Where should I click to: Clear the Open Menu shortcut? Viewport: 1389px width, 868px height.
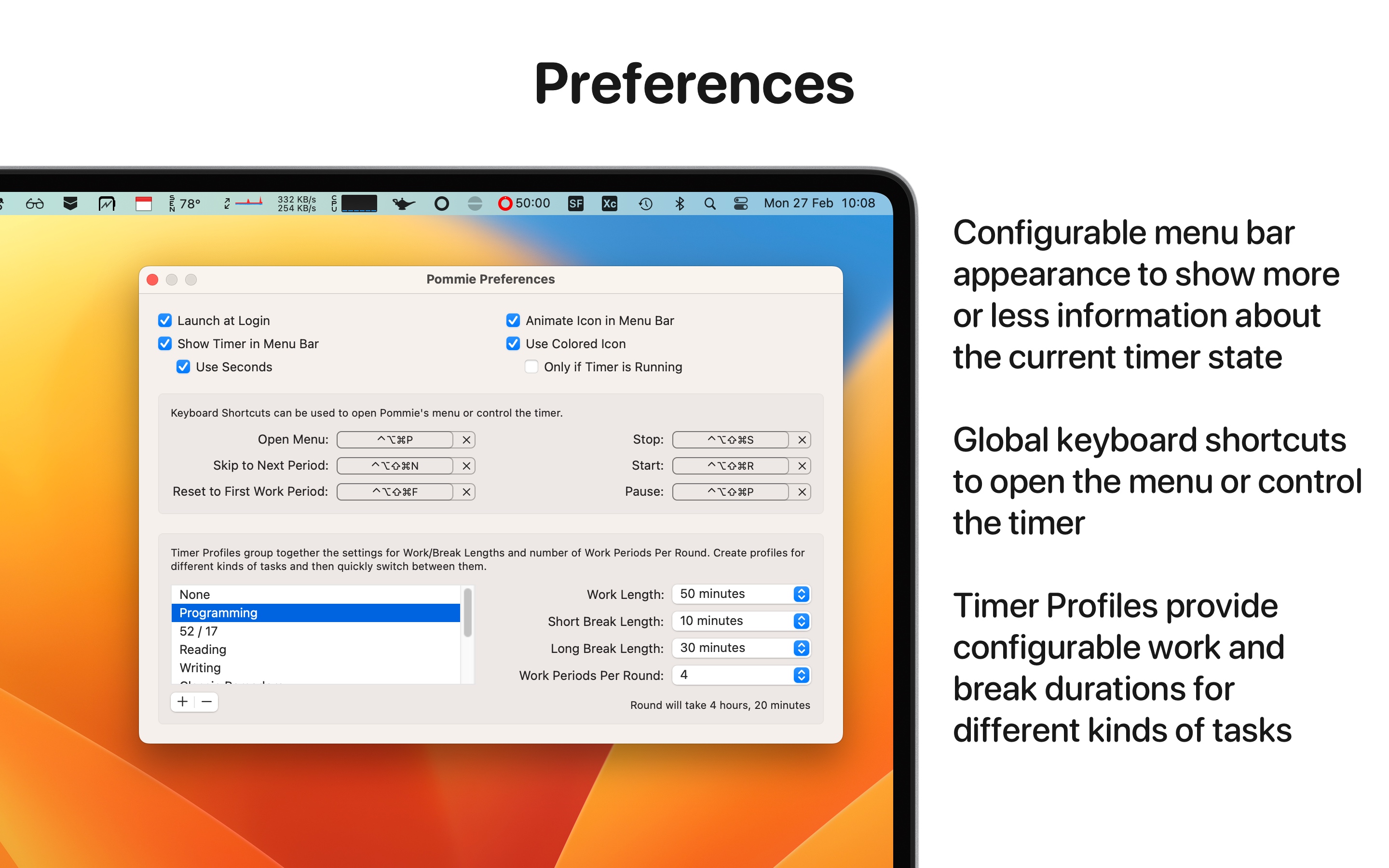(x=466, y=440)
